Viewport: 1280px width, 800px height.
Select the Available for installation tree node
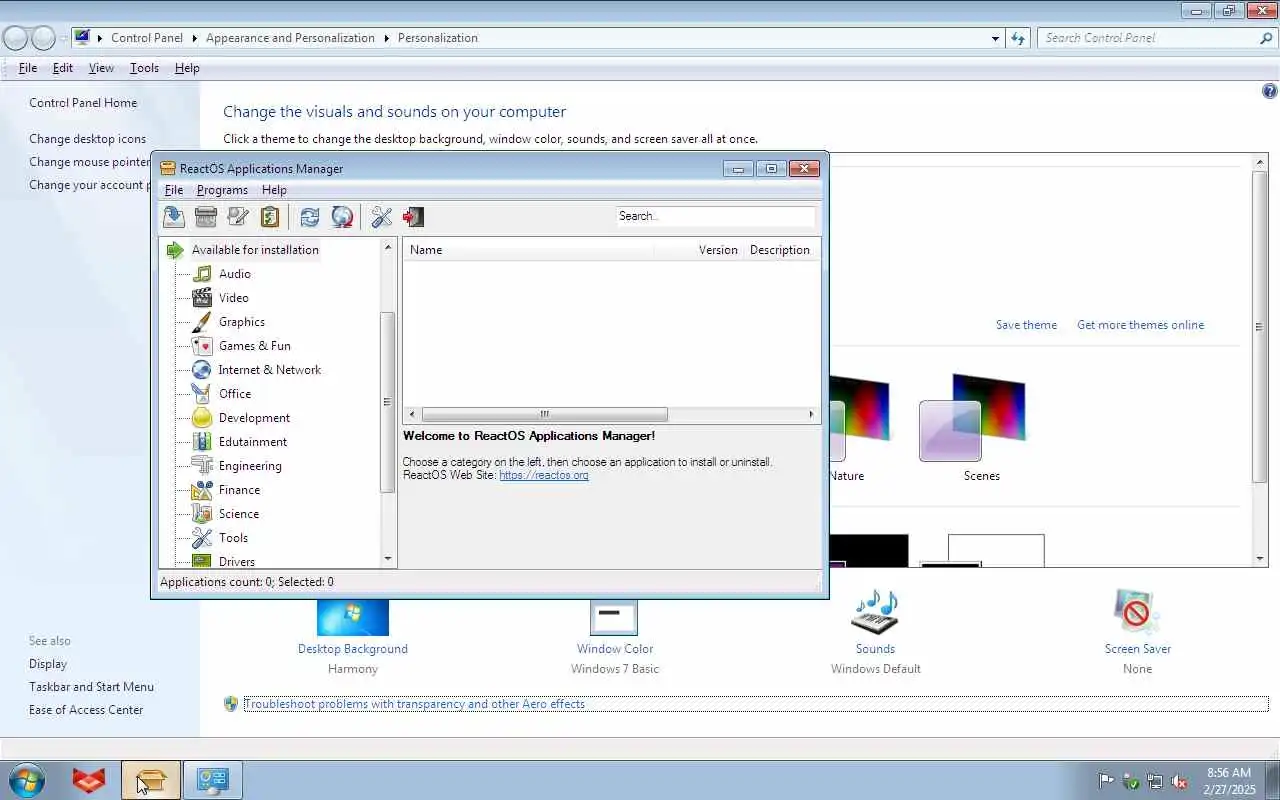pos(255,250)
